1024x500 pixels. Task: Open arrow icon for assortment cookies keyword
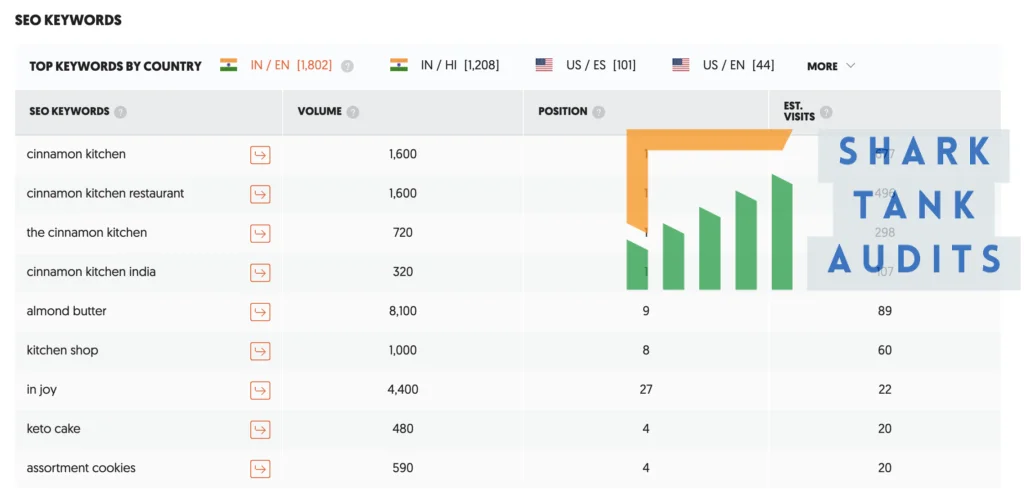[x=260, y=469]
